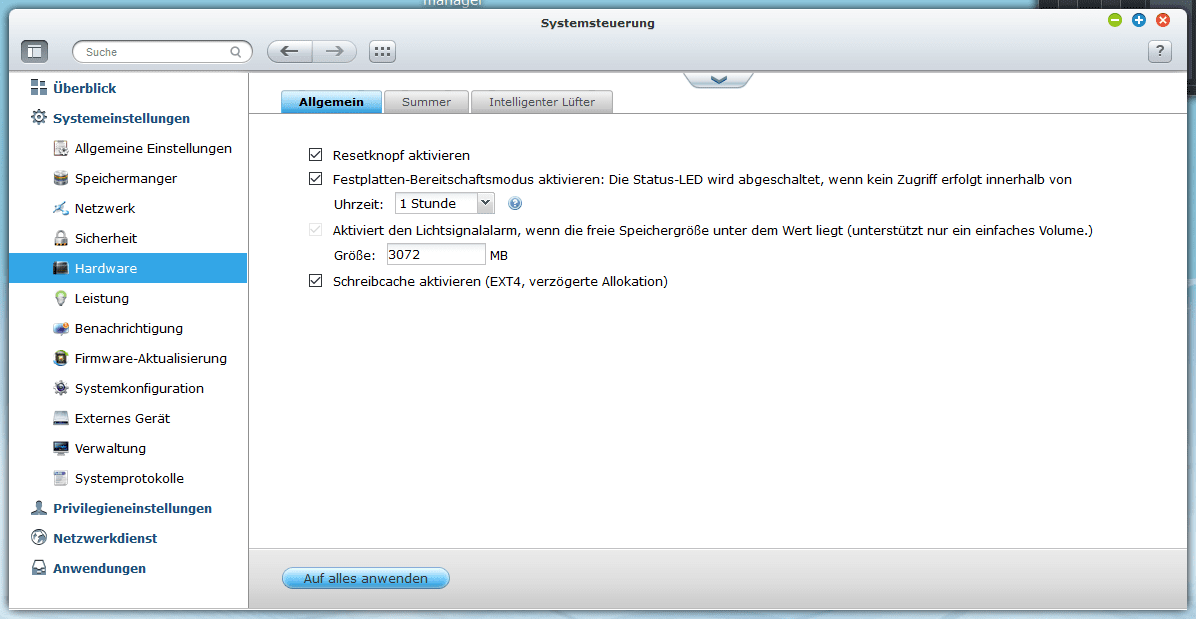The image size is (1196, 619).
Task: Expand the collapsed top panel chevron
Action: pyautogui.click(x=719, y=80)
